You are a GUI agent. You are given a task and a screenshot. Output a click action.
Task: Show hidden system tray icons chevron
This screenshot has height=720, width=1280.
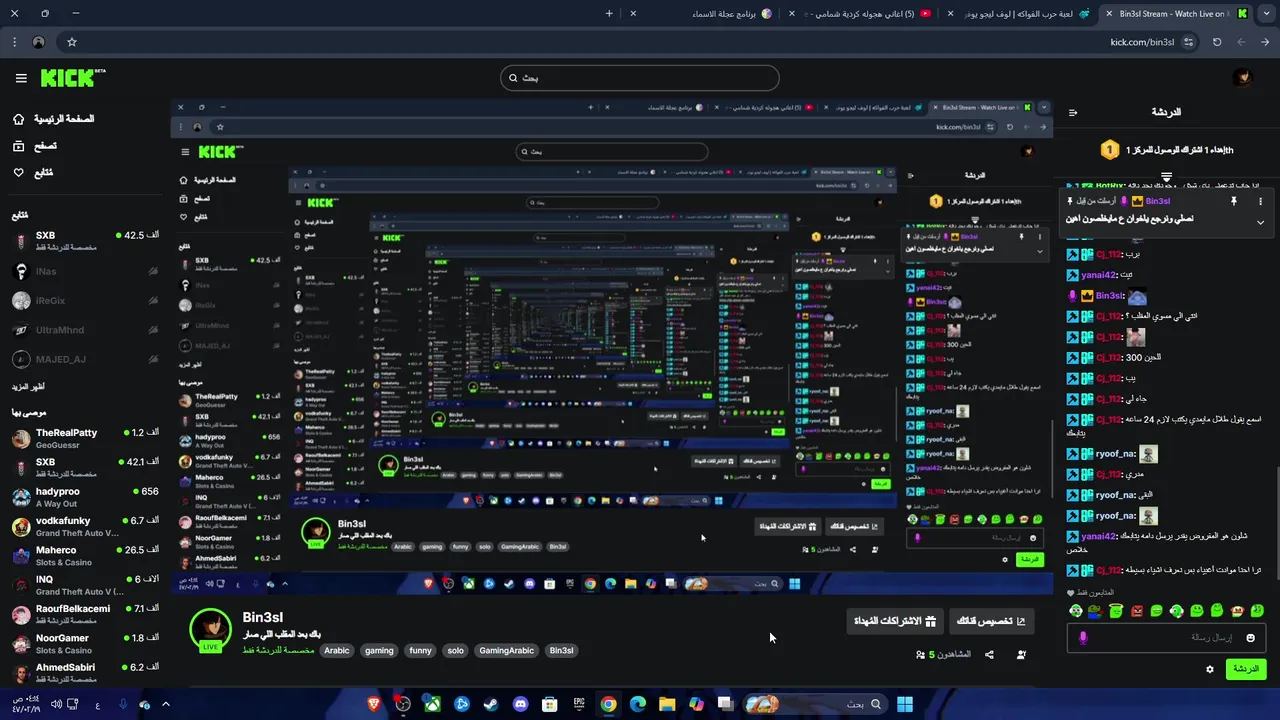point(166,704)
